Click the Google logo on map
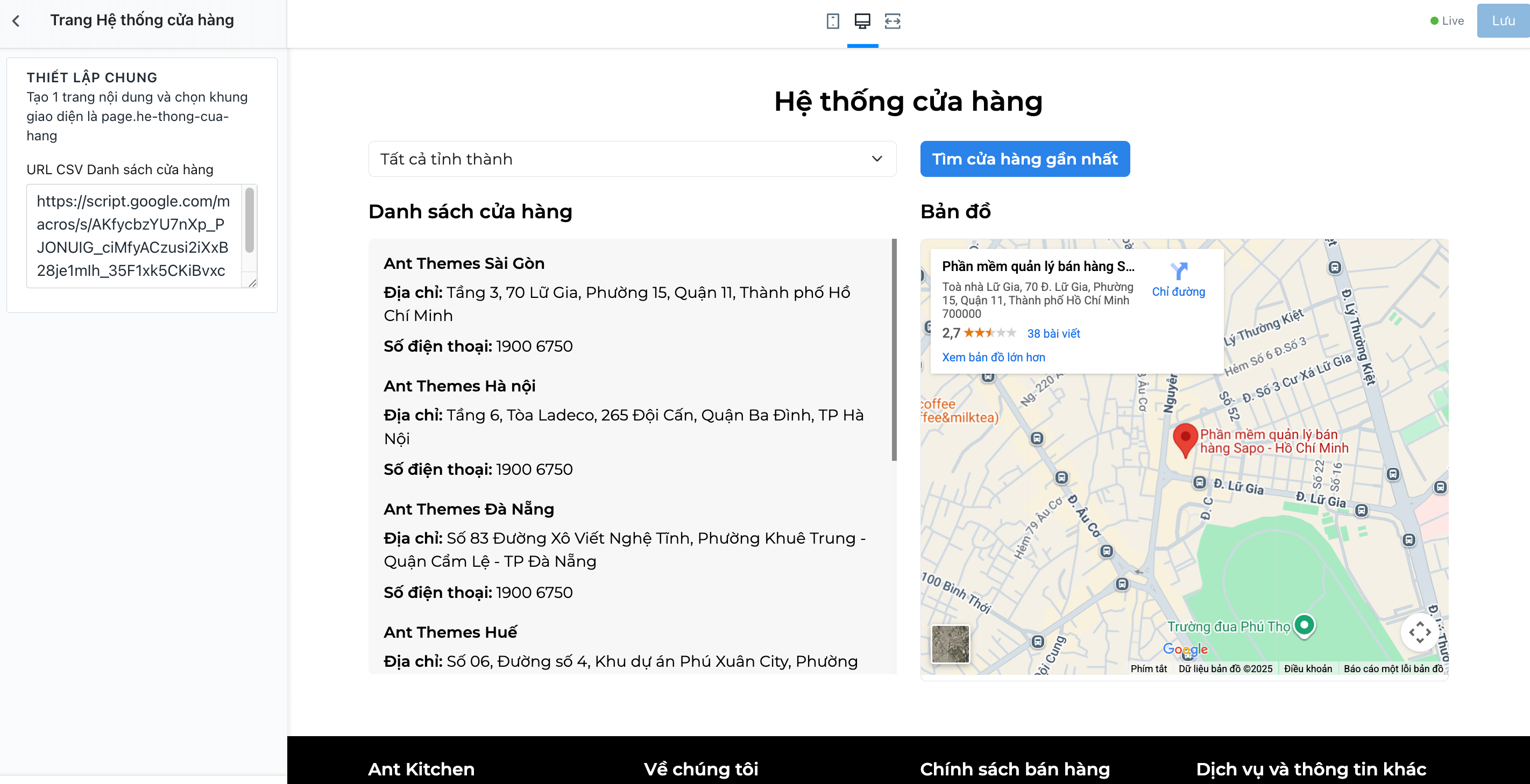The width and height of the screenshot is (1530, 784). (1185, 648)
